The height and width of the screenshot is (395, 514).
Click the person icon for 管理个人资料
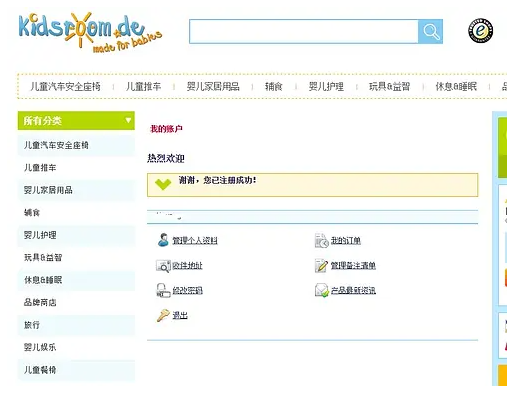pos(163,240)
